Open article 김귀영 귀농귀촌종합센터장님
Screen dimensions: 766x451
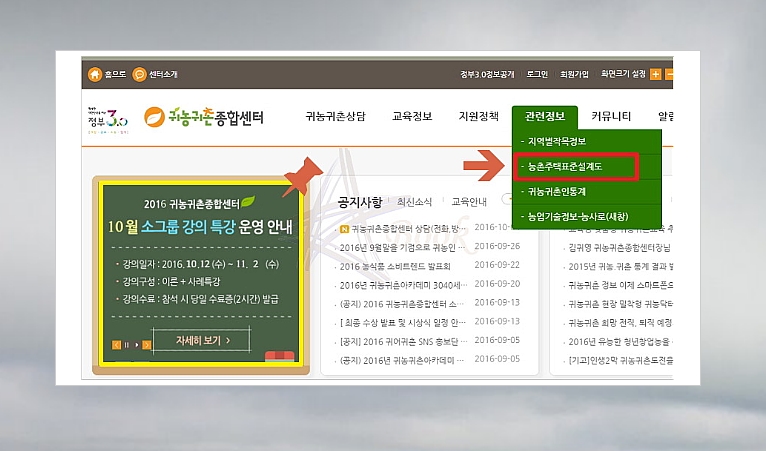(x=619, y=248)
